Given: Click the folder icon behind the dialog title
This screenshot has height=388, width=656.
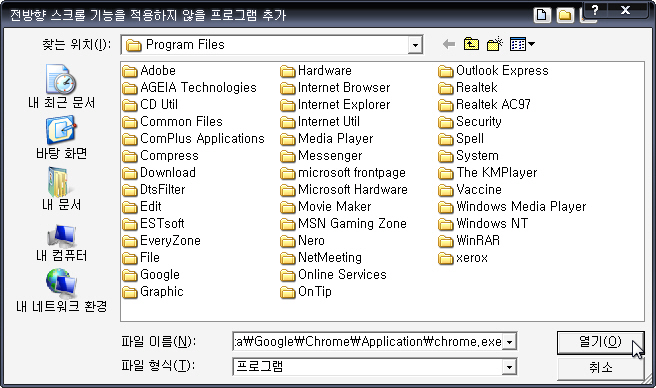Looking at the screenshot, I should click(565, 15).
